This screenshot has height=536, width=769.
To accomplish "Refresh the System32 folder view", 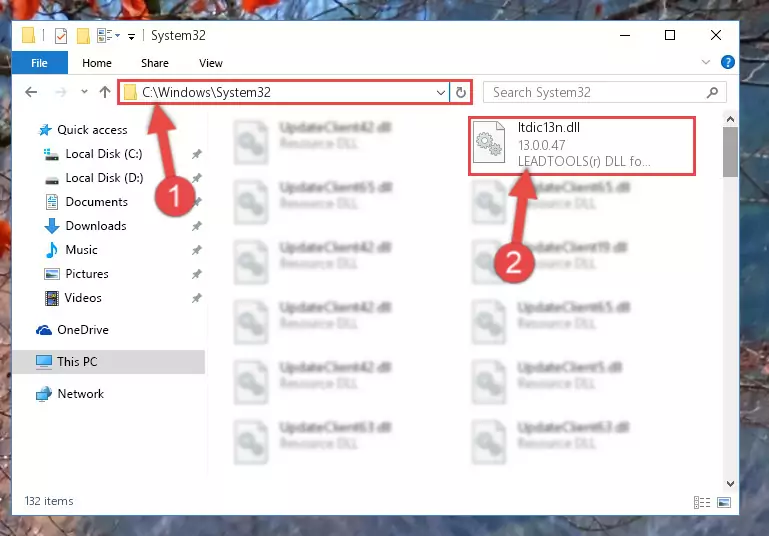I will 461,92.
